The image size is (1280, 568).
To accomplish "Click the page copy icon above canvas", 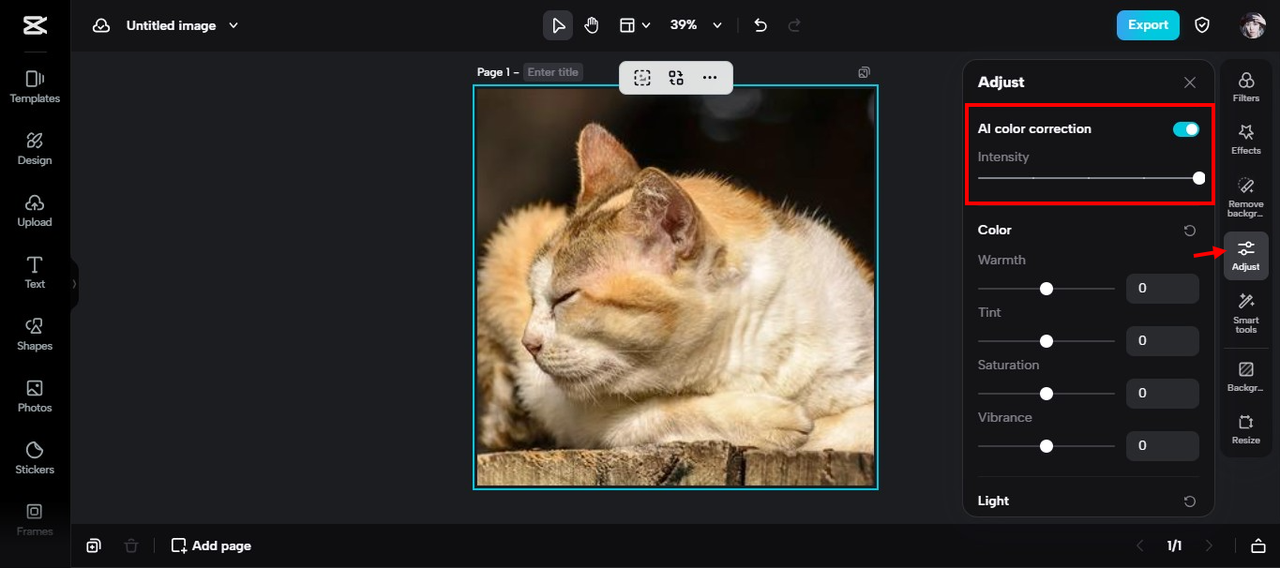I will (864, 72).
